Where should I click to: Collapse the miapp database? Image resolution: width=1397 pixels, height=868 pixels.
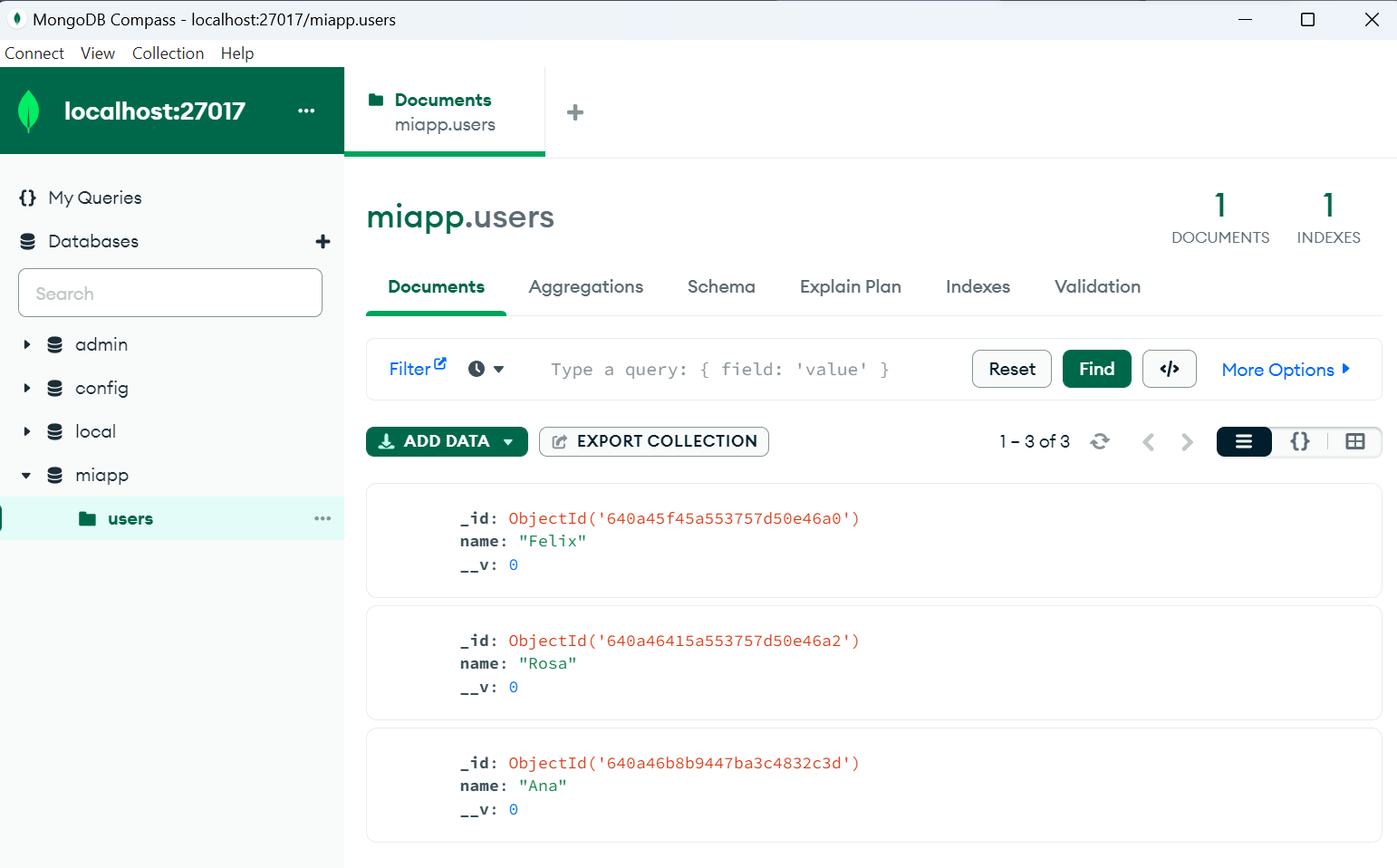[x=27, y=475]
